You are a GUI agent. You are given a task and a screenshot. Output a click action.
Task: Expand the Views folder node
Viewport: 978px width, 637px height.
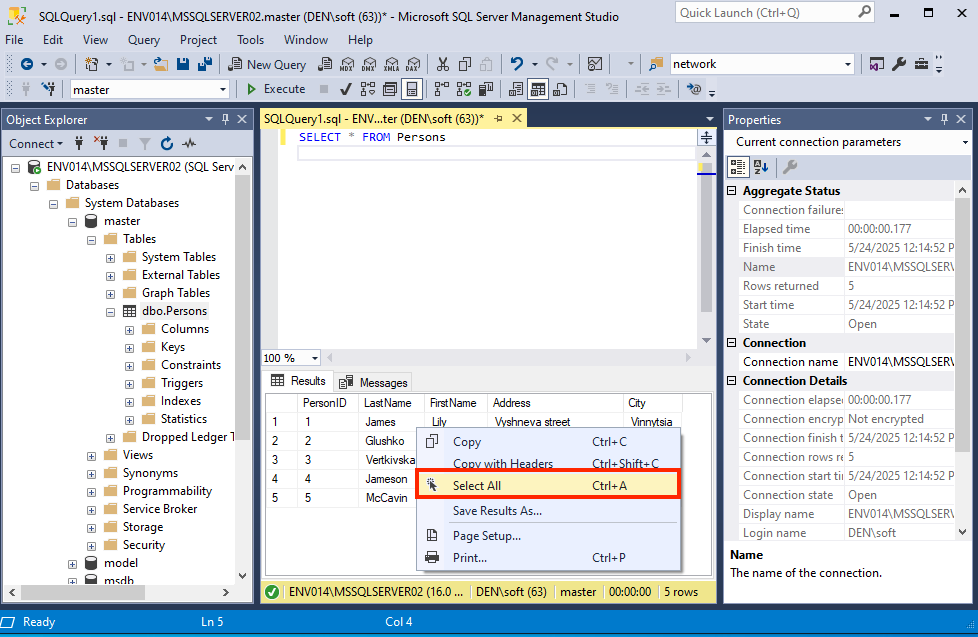pos(91,456)
